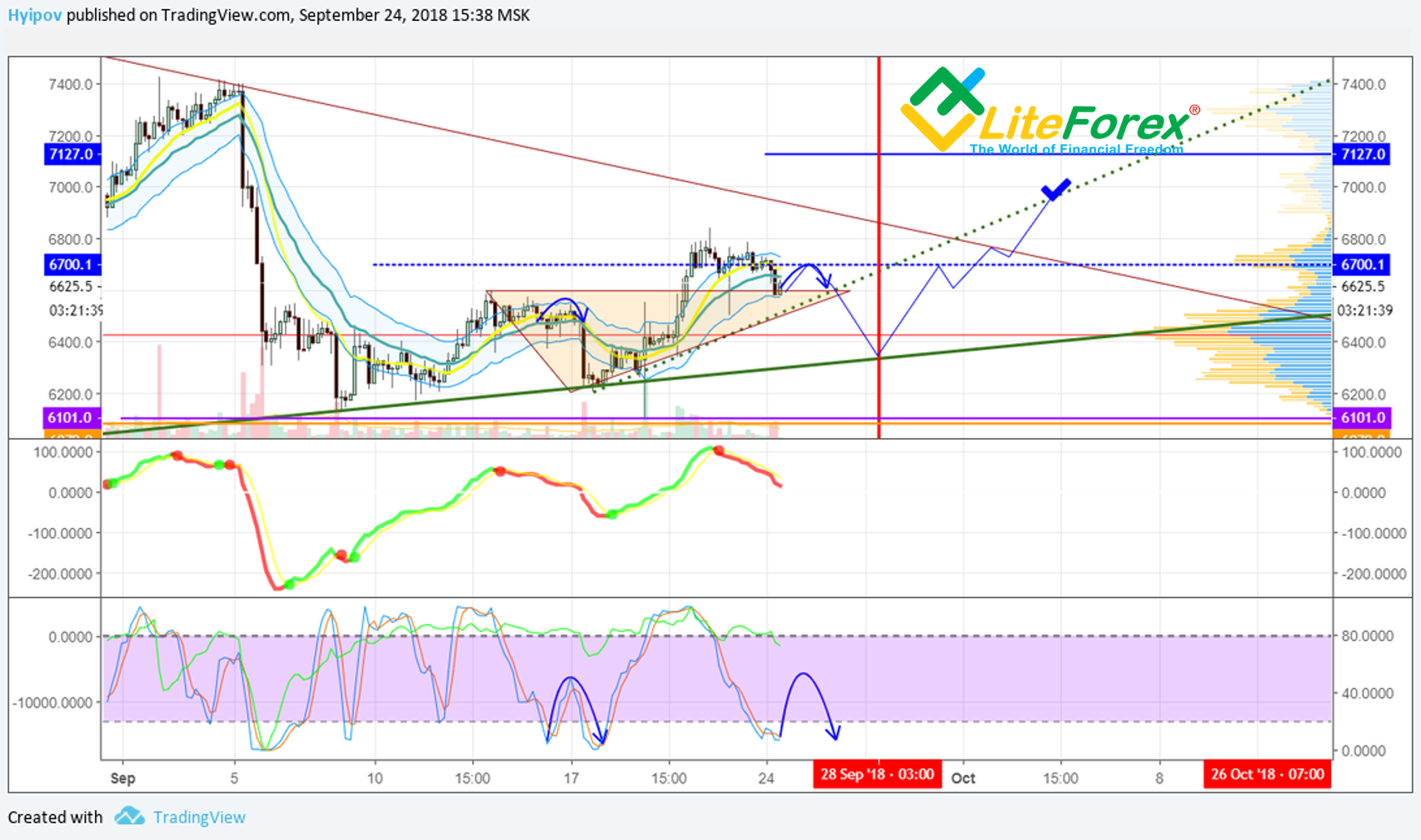1421x840 pixels.
Task: Select the left 6700.1 price label
Action: tap(72, 265)
